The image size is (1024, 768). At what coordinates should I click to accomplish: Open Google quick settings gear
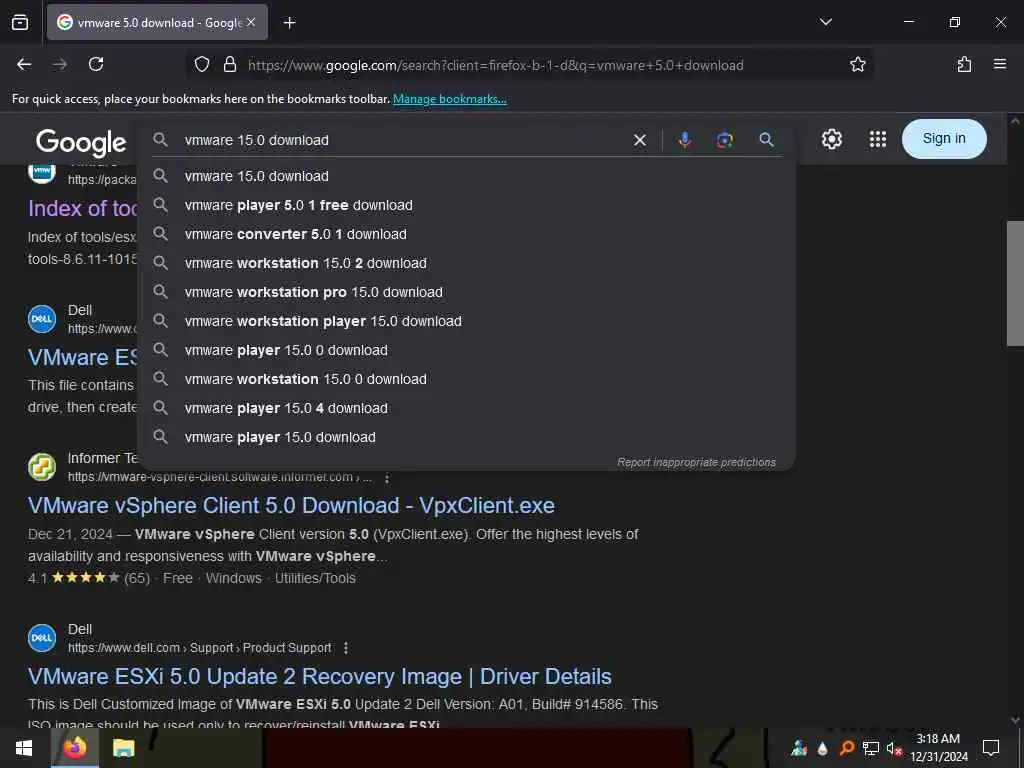click(x=831, y=139)
